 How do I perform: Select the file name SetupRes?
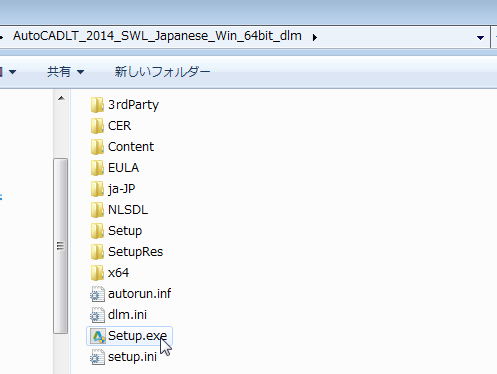pos(136,252)
